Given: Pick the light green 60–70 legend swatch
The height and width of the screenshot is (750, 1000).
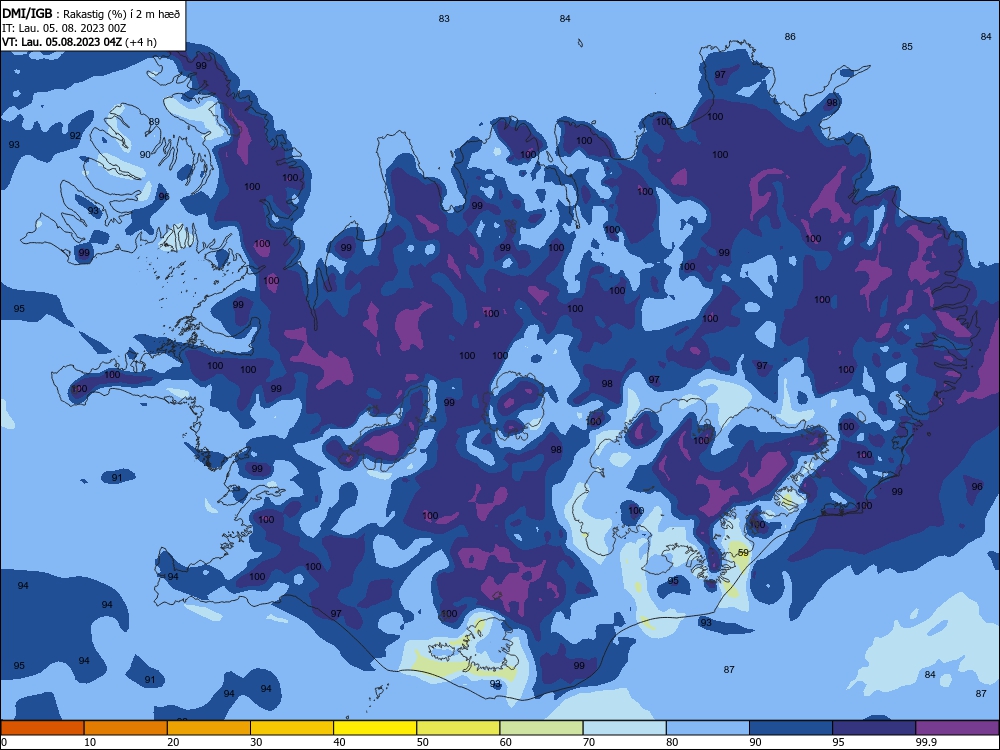Looking at the screenshot, I should point(541,728).
